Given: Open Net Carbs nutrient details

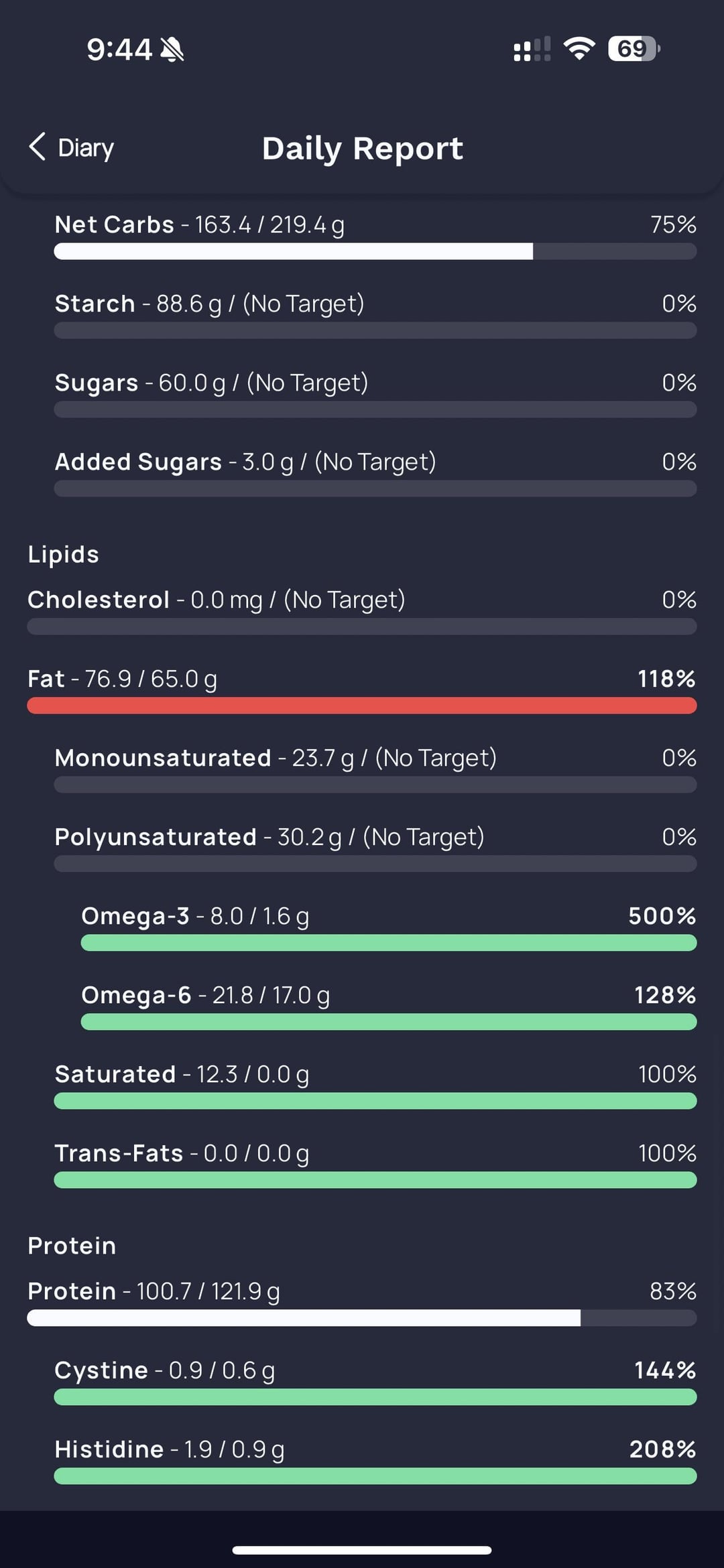Looking at the screenshot, I should (x=199, y=224).
